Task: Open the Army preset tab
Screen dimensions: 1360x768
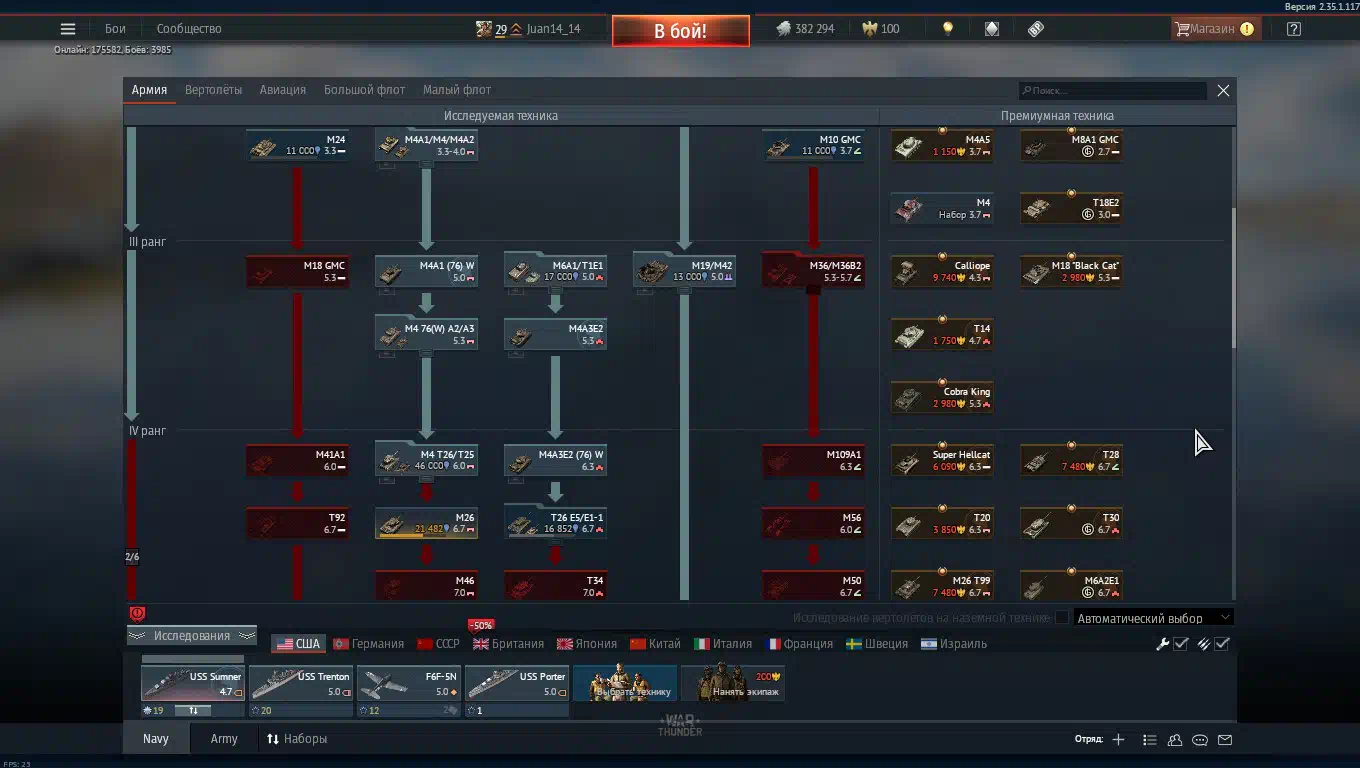Action: (x=224, y=739)
